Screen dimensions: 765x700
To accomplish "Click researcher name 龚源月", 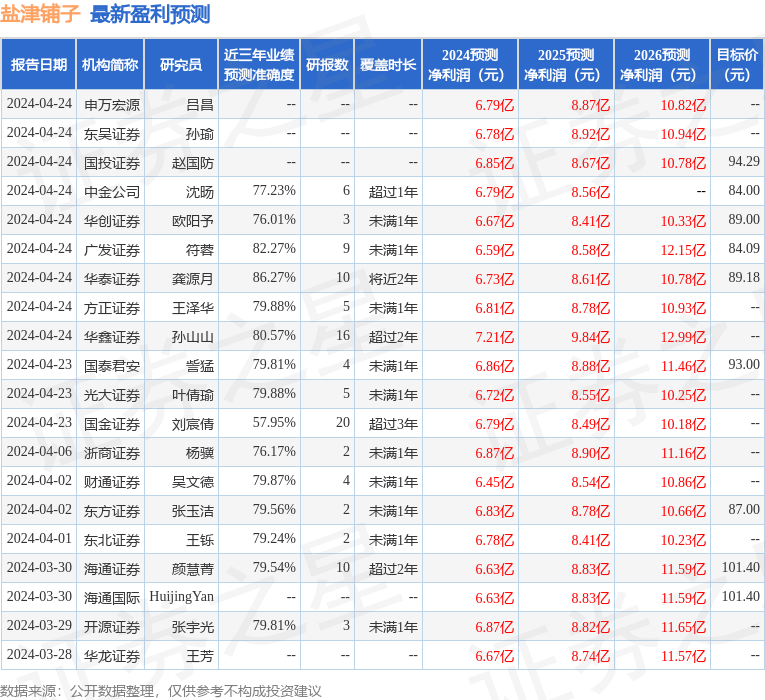I will tap(193, 279).
